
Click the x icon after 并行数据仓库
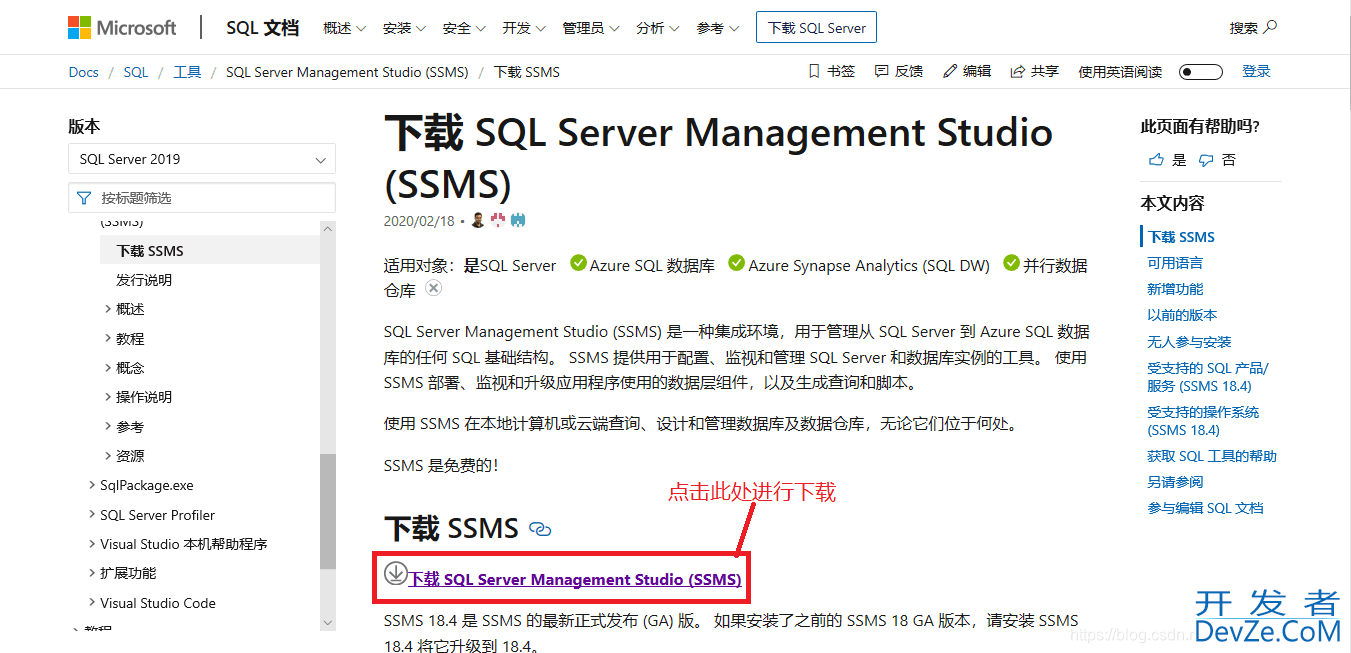coord(433,288)
